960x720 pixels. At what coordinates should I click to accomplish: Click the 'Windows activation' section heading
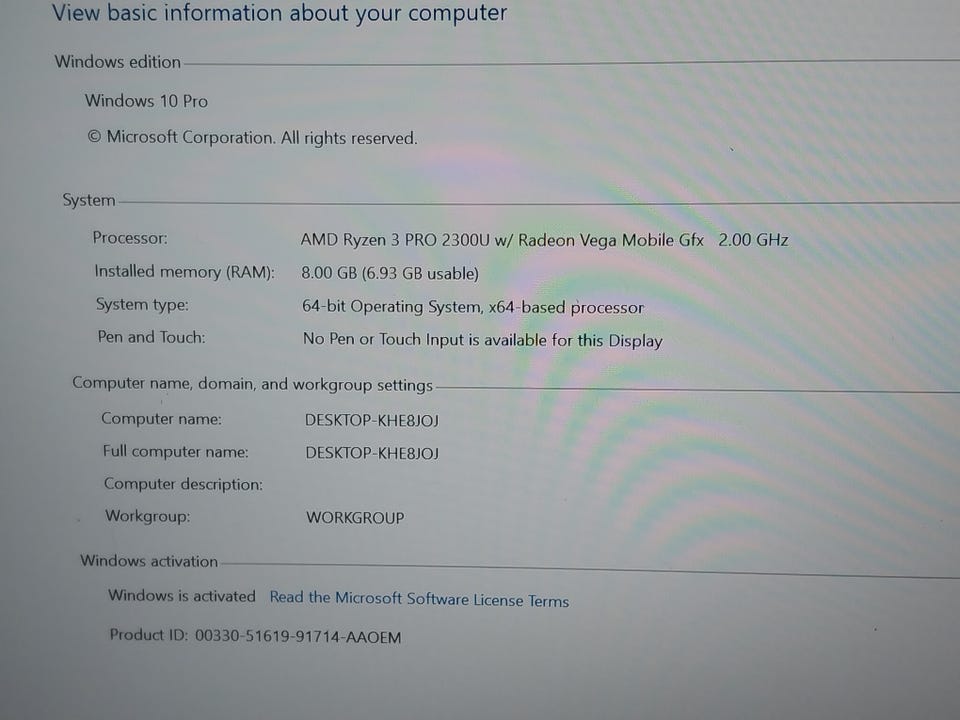[149, 561]
